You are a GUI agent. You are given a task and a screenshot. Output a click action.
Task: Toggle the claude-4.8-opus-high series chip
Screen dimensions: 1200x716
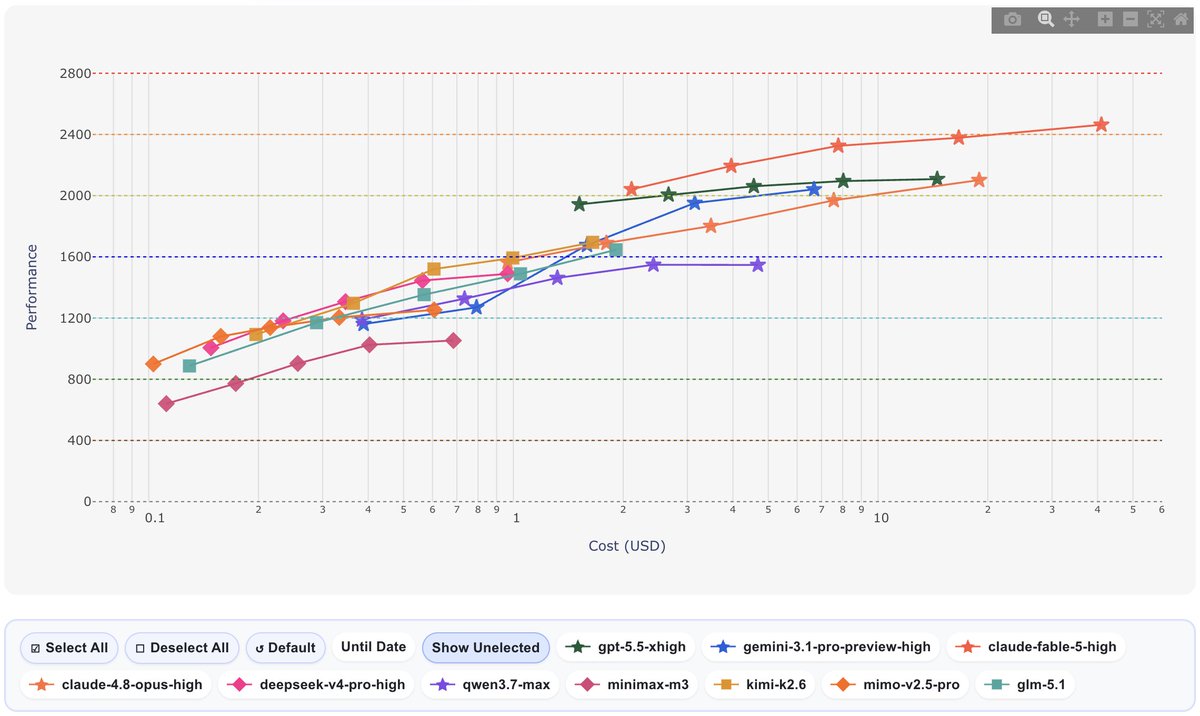[x=116, y=685]
